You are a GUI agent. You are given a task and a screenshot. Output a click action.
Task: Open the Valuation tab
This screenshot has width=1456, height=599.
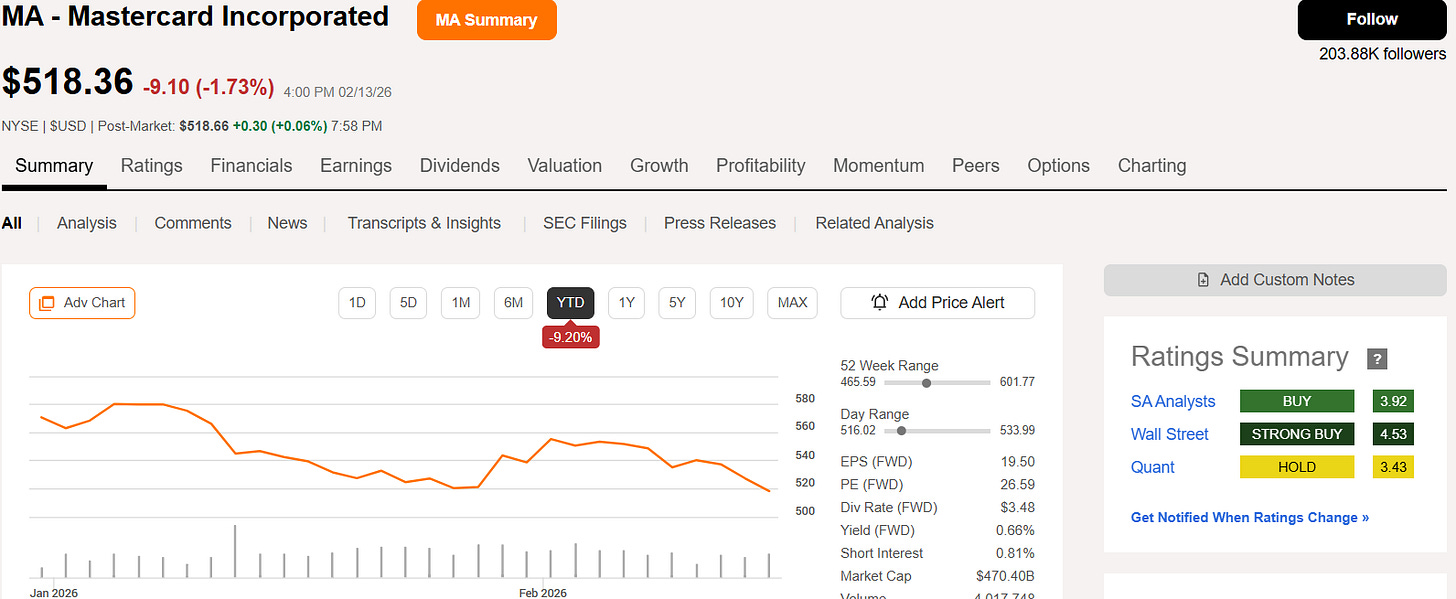coord(565,166)
